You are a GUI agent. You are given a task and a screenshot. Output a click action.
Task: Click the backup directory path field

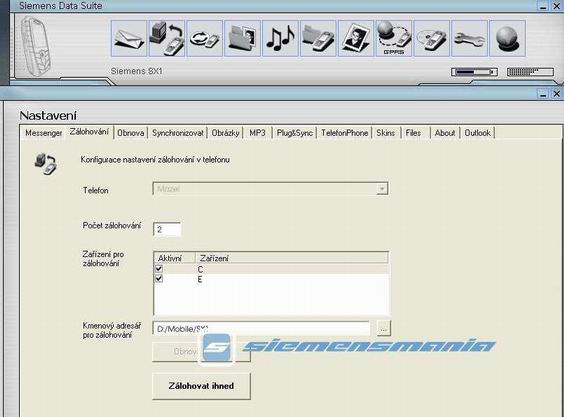pyautogui.click(x=261, y=328)
